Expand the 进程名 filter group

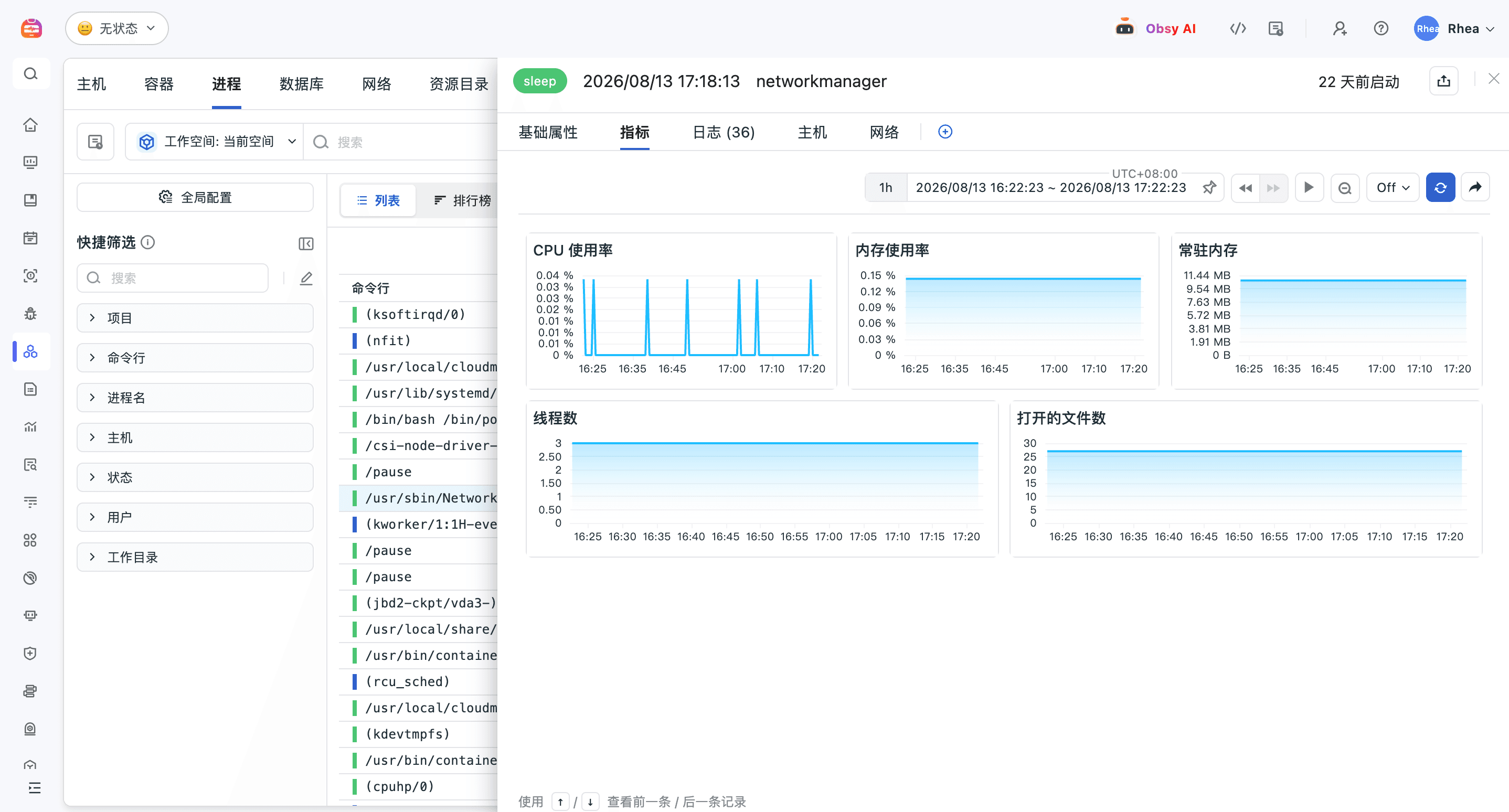click(x=195, y=398)
